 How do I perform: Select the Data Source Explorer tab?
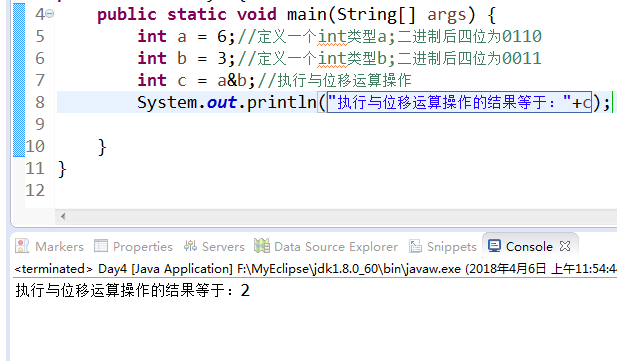[326, 246]
